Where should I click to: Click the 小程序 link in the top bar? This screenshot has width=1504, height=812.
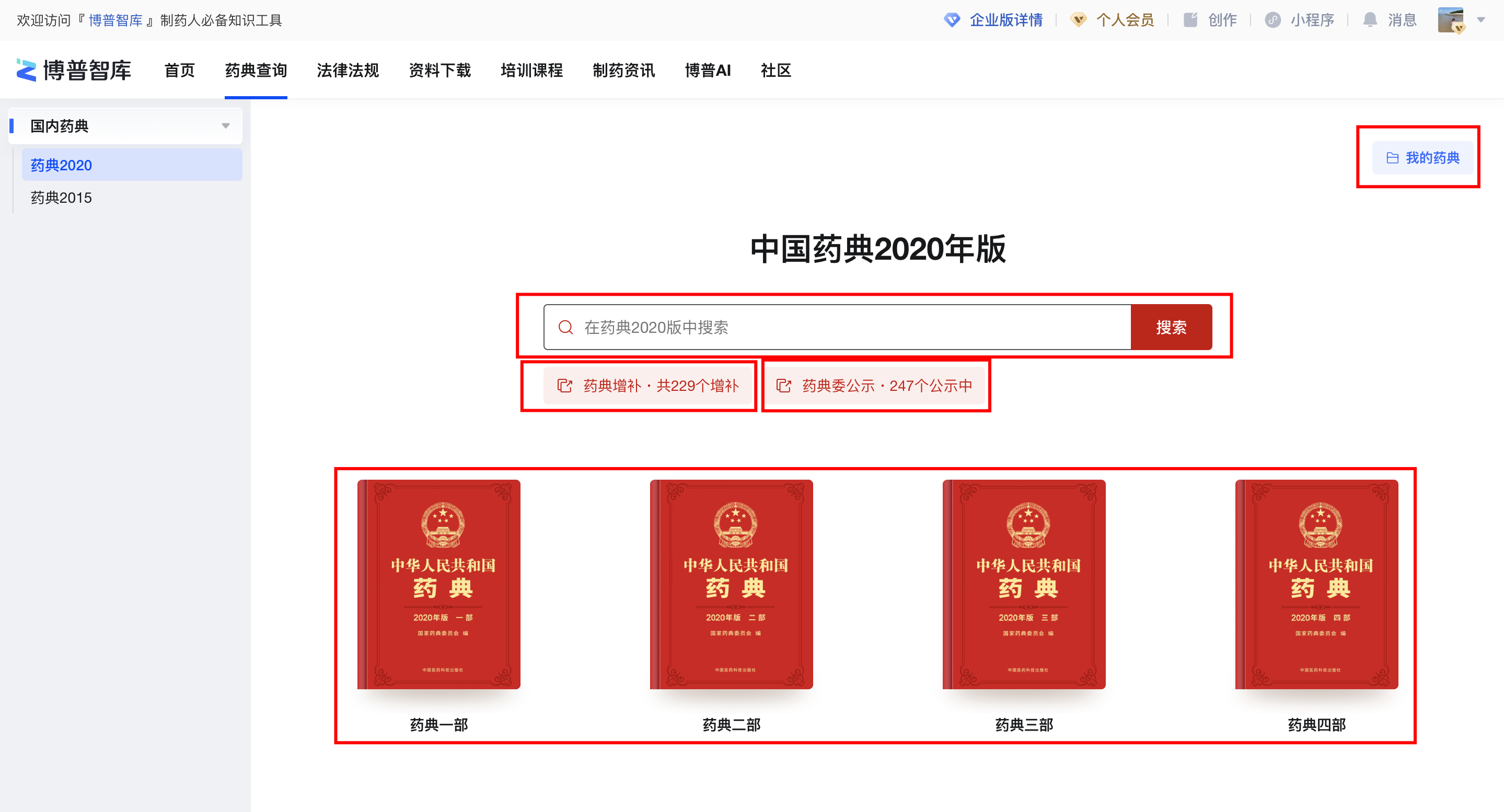coord(1313,20)
